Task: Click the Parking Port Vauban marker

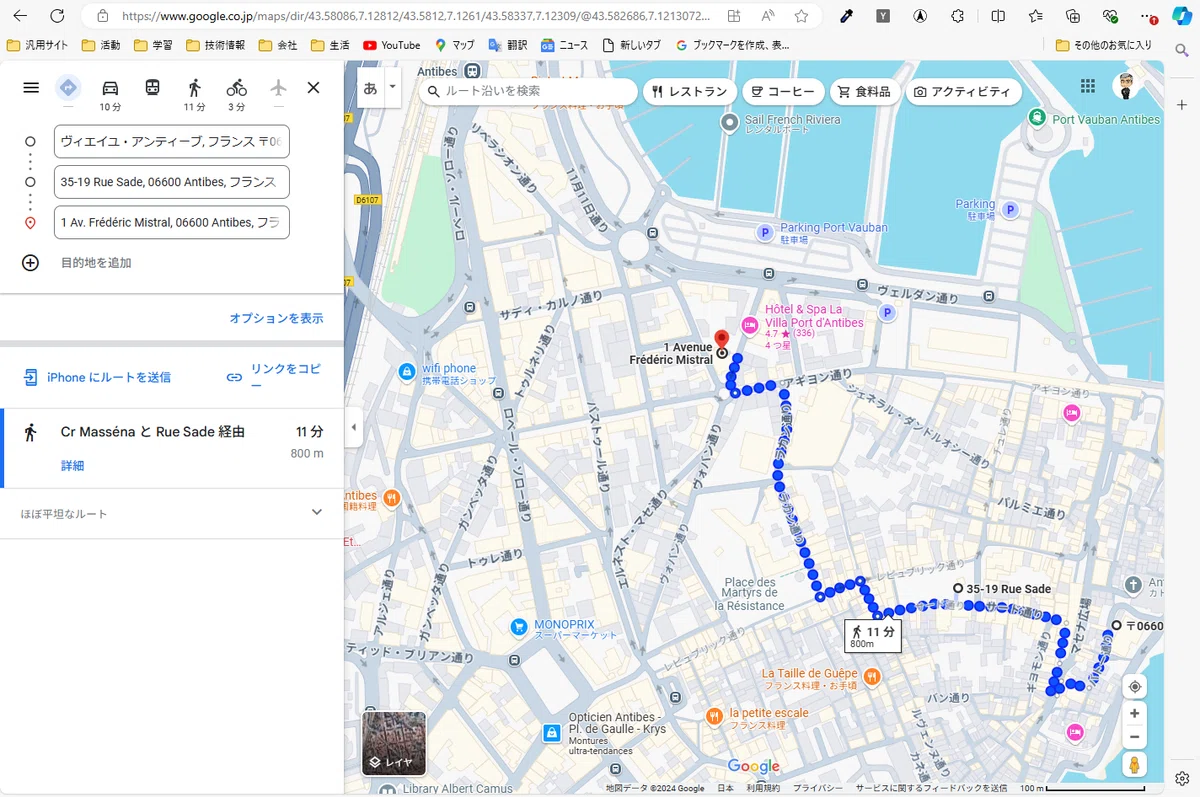Action: (x=765, y=232)
